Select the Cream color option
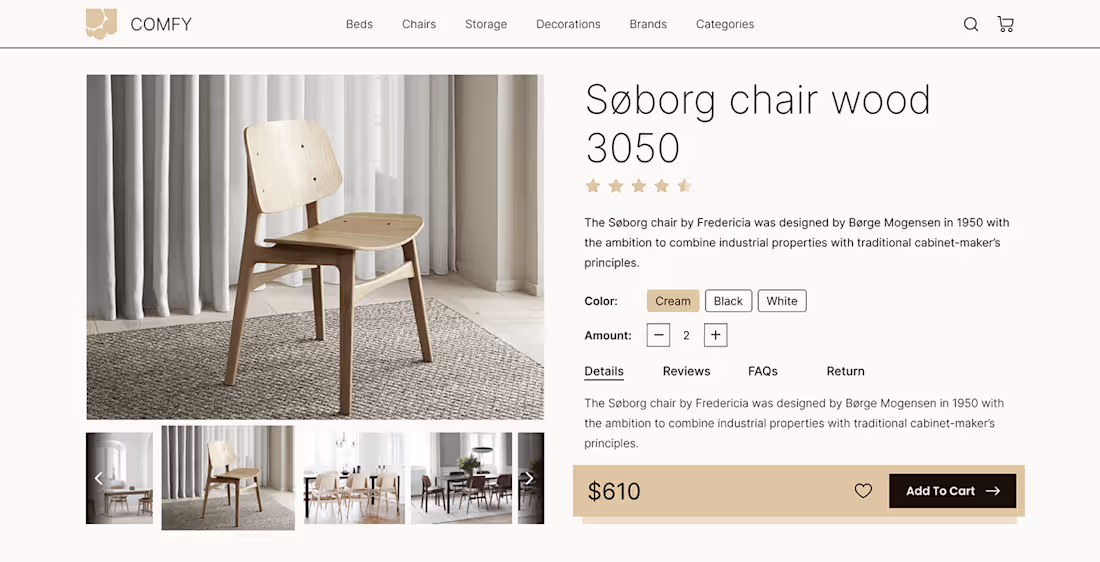This screenshot has height=562, width=1100. pyautogui.click(x=673, y=301)
